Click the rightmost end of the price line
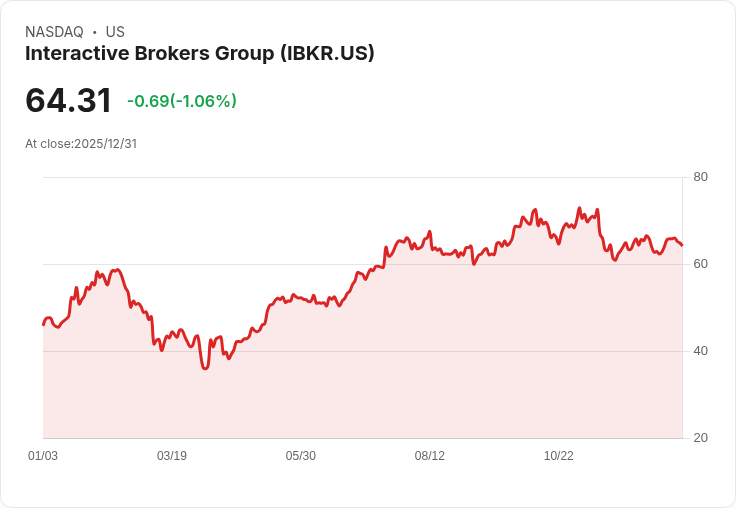Screen dimensions: 736x508 click(682, 245)
